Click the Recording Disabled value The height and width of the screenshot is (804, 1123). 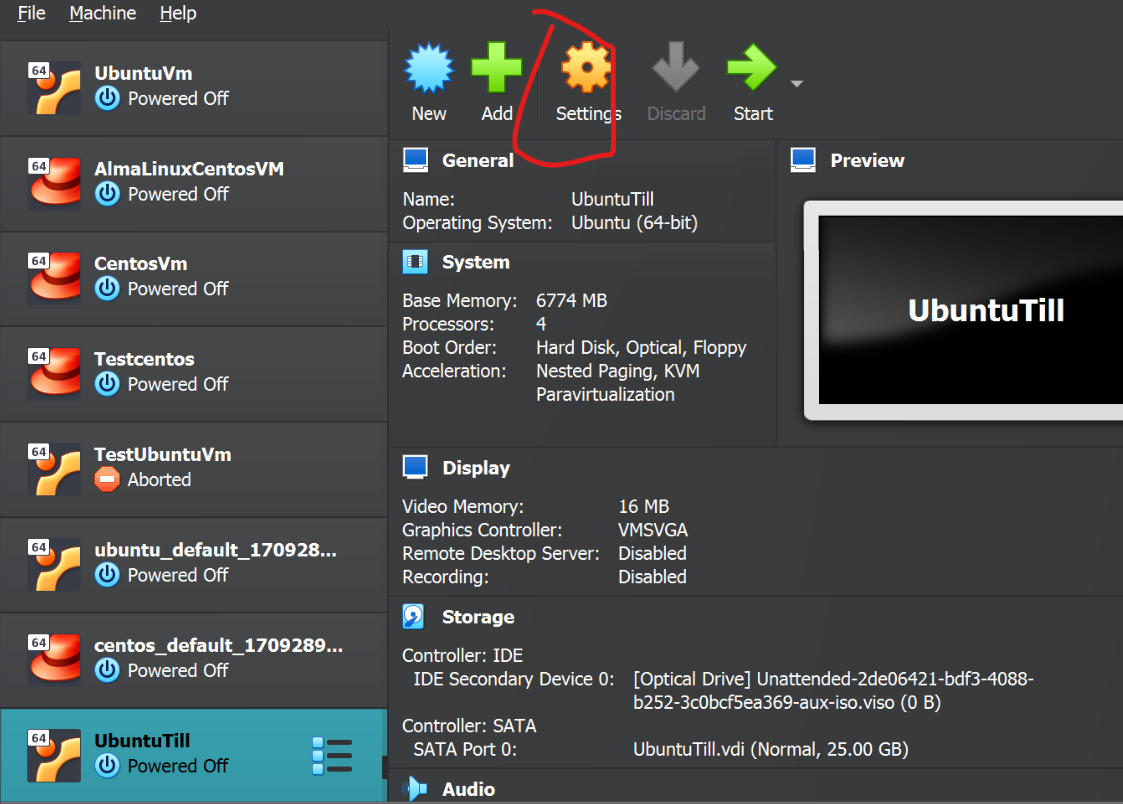click(x=652, y=577)
